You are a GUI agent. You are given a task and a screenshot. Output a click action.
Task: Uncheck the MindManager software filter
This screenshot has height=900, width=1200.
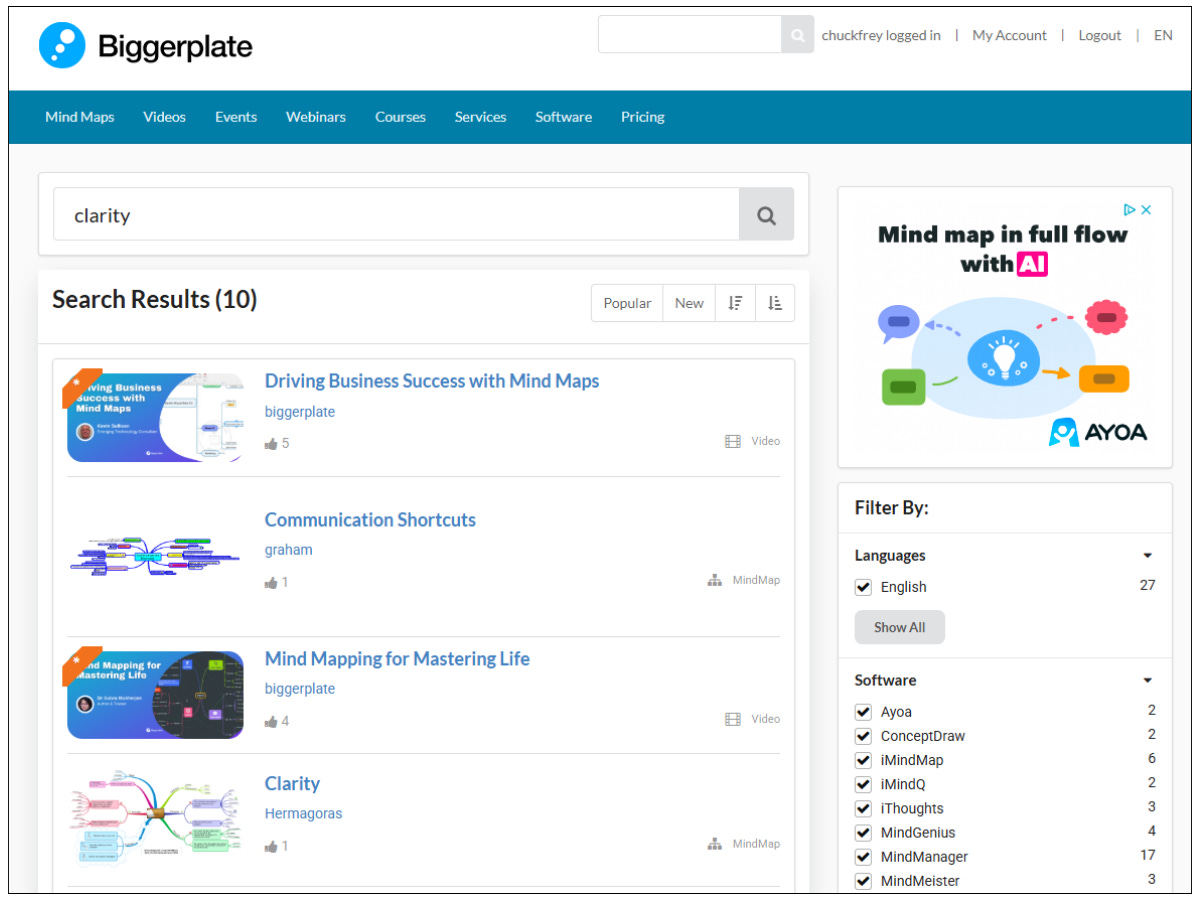point(863,857)
